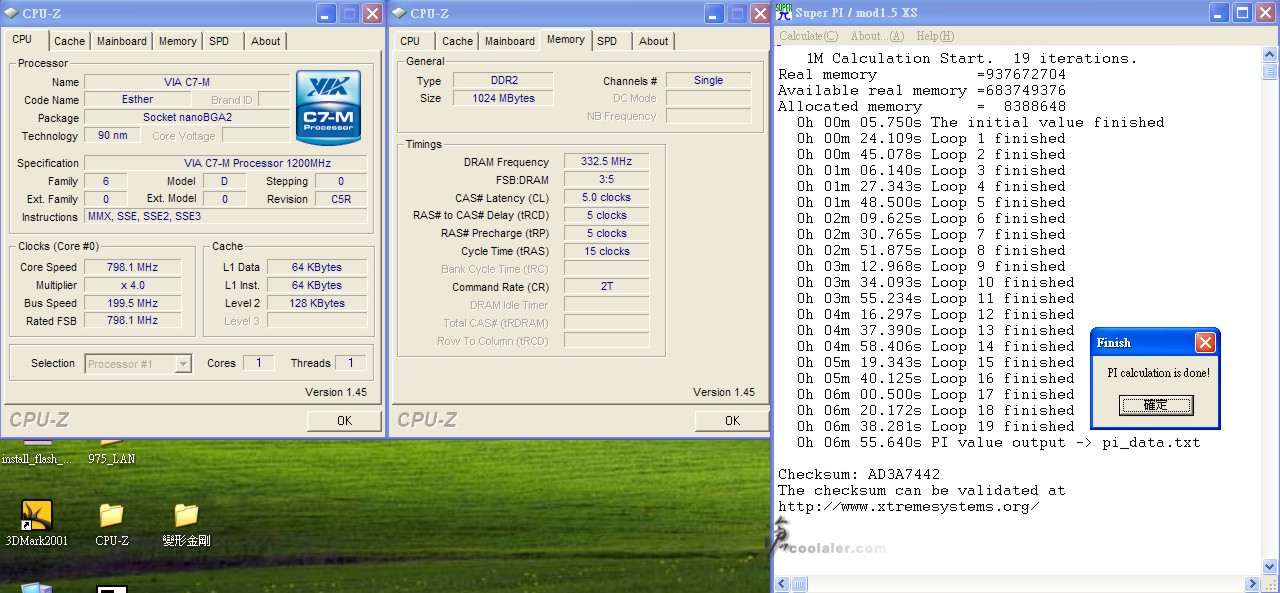Switch to Cache tab in left CPU-Z
Screen dimensions: 1280x593
tap(69, 41)
